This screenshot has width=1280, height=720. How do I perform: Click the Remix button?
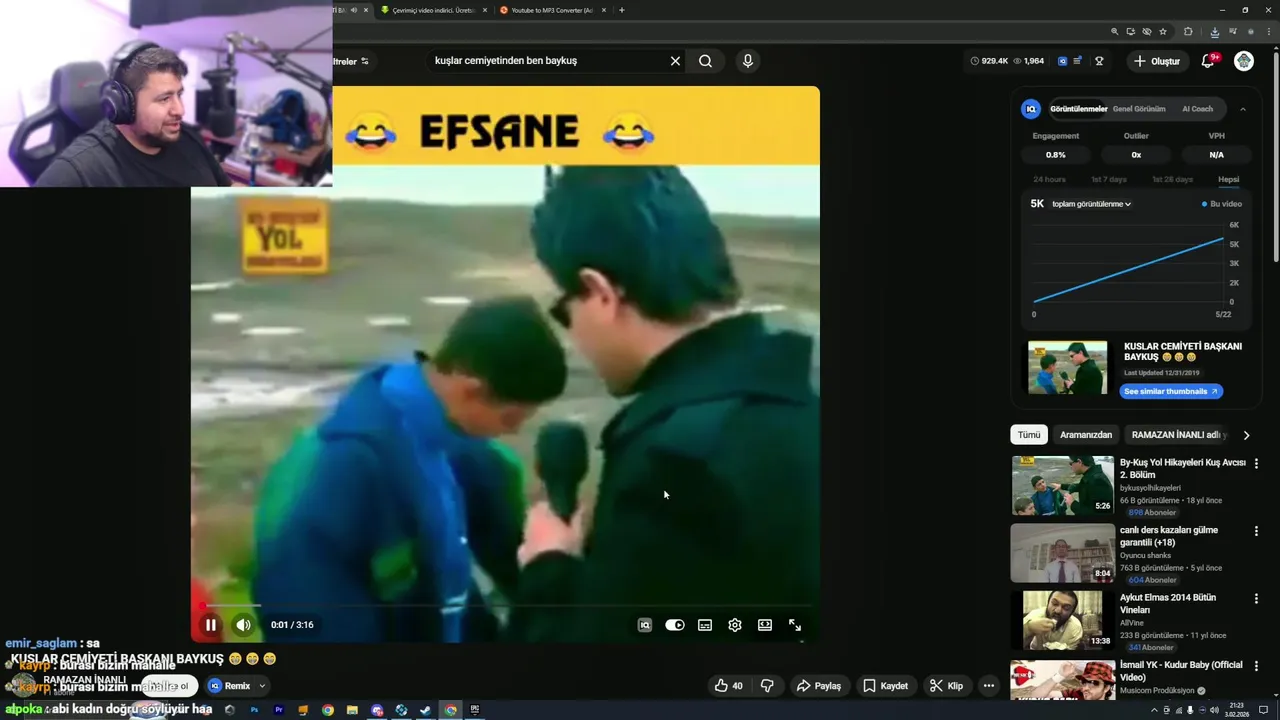point(230,686)
